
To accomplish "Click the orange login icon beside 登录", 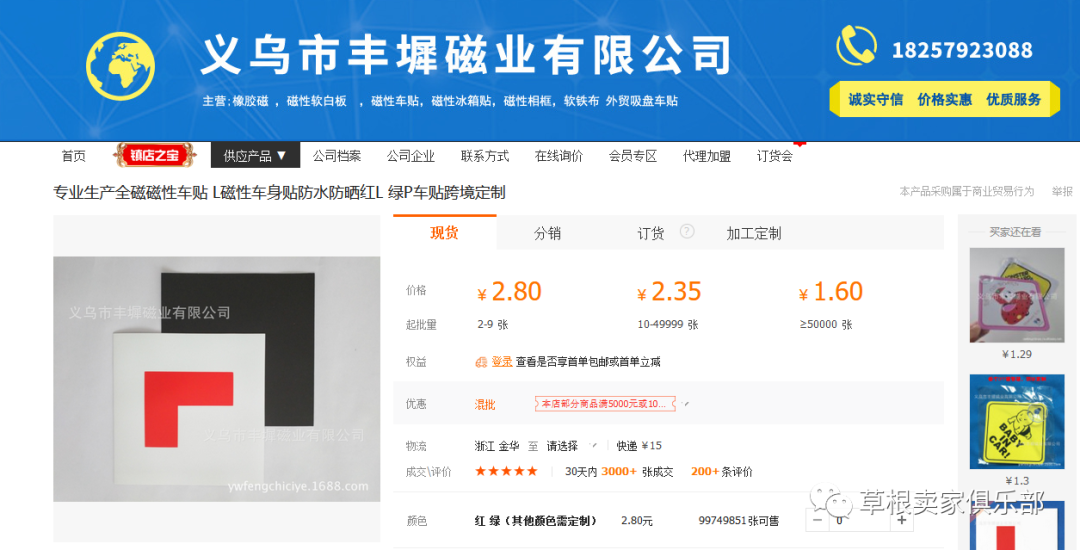I will tap(481, 361).
